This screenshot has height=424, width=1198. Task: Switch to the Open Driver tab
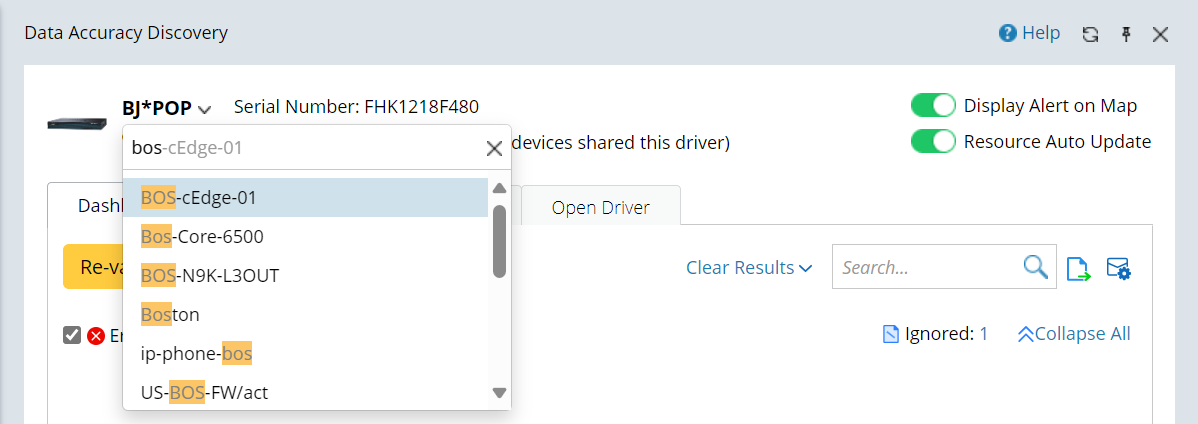point(600,208)
